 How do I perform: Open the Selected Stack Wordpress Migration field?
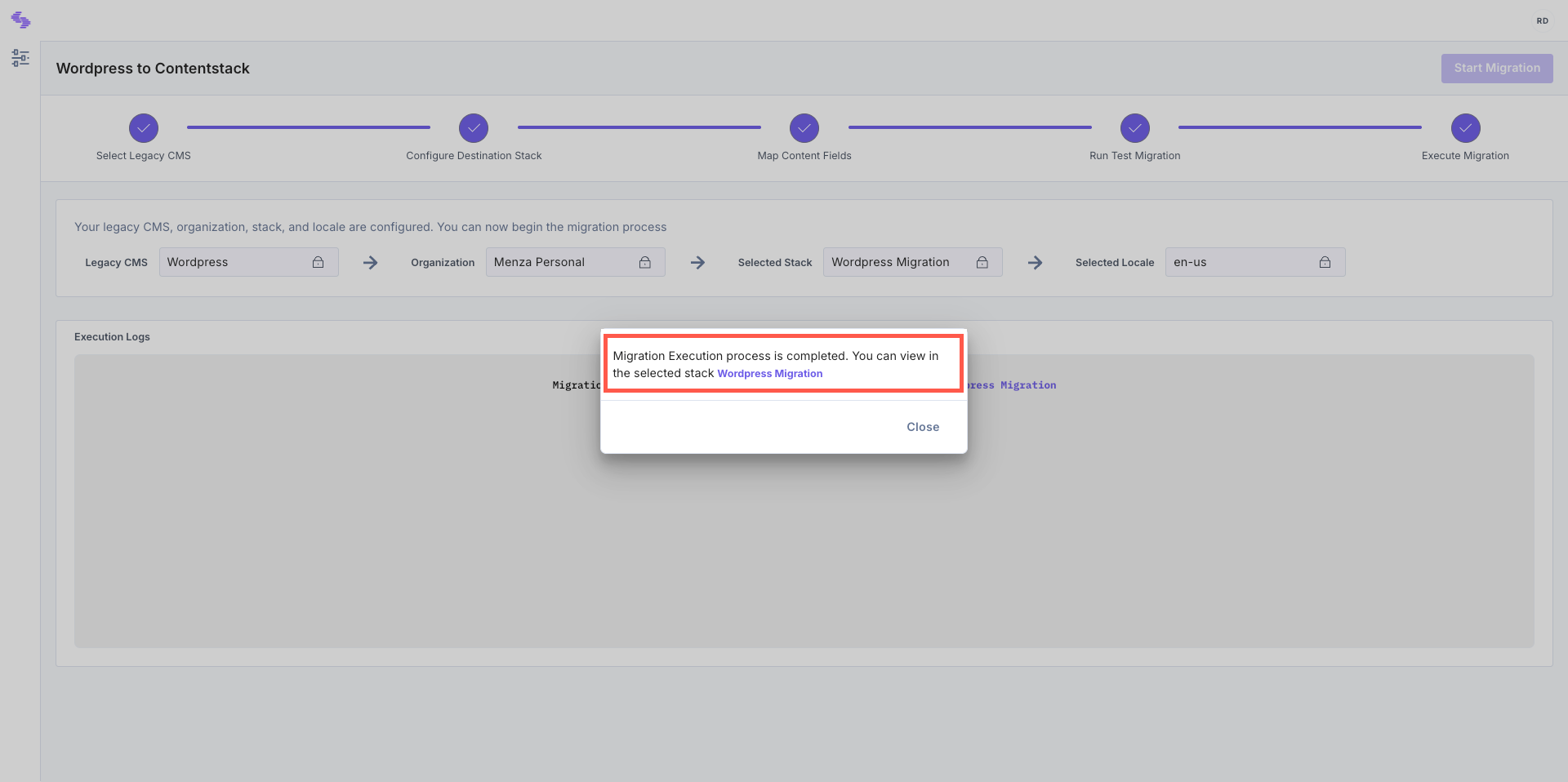click(913, 262)
